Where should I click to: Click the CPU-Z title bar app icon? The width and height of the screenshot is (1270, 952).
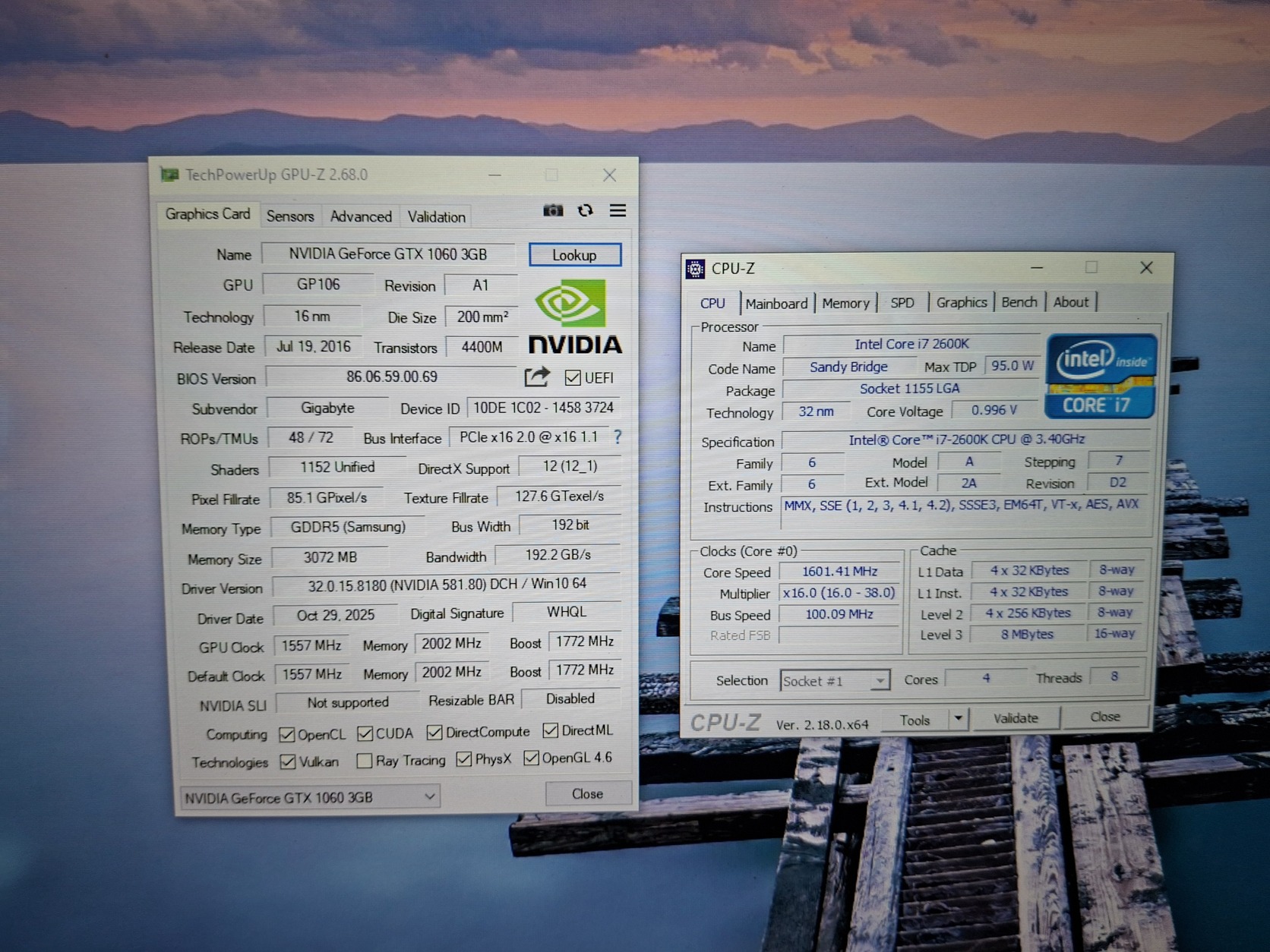695,269
